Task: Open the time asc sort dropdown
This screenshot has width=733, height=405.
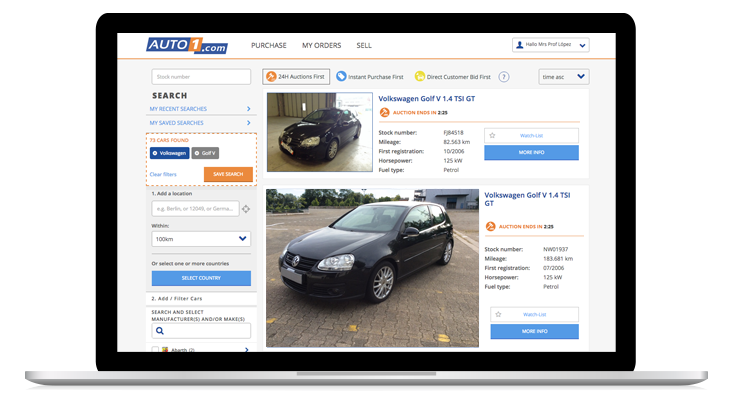Action: [x=564, y=77]
